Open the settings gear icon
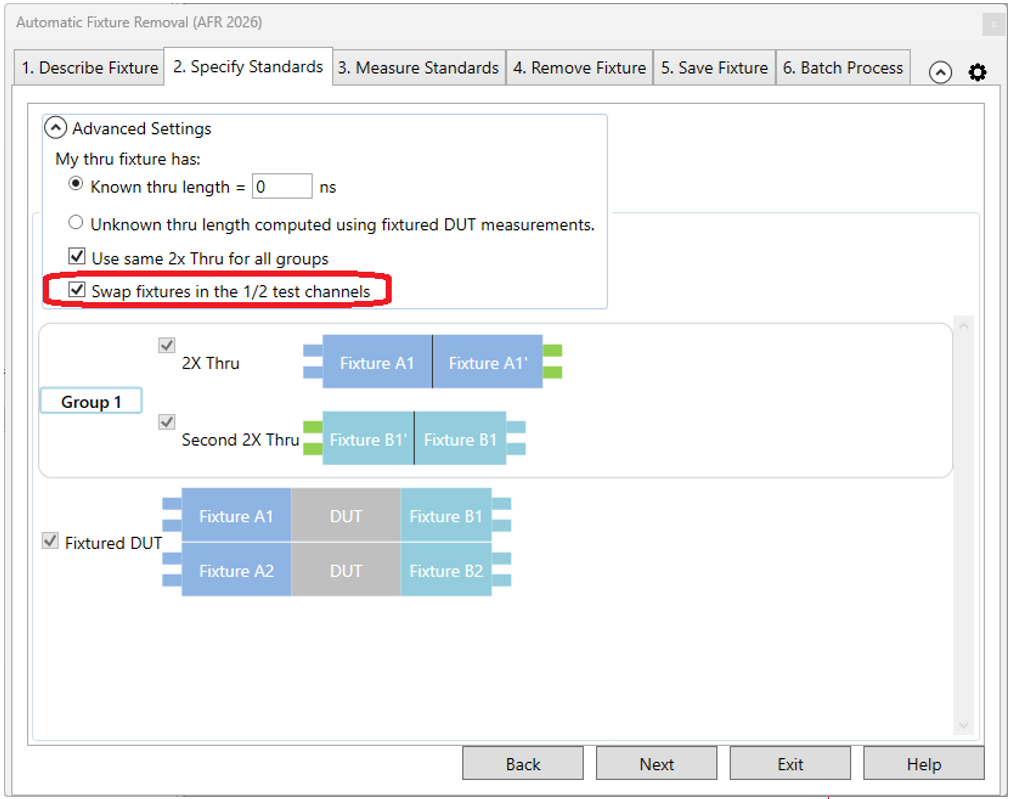1013x799 pixels. point(977,72)
